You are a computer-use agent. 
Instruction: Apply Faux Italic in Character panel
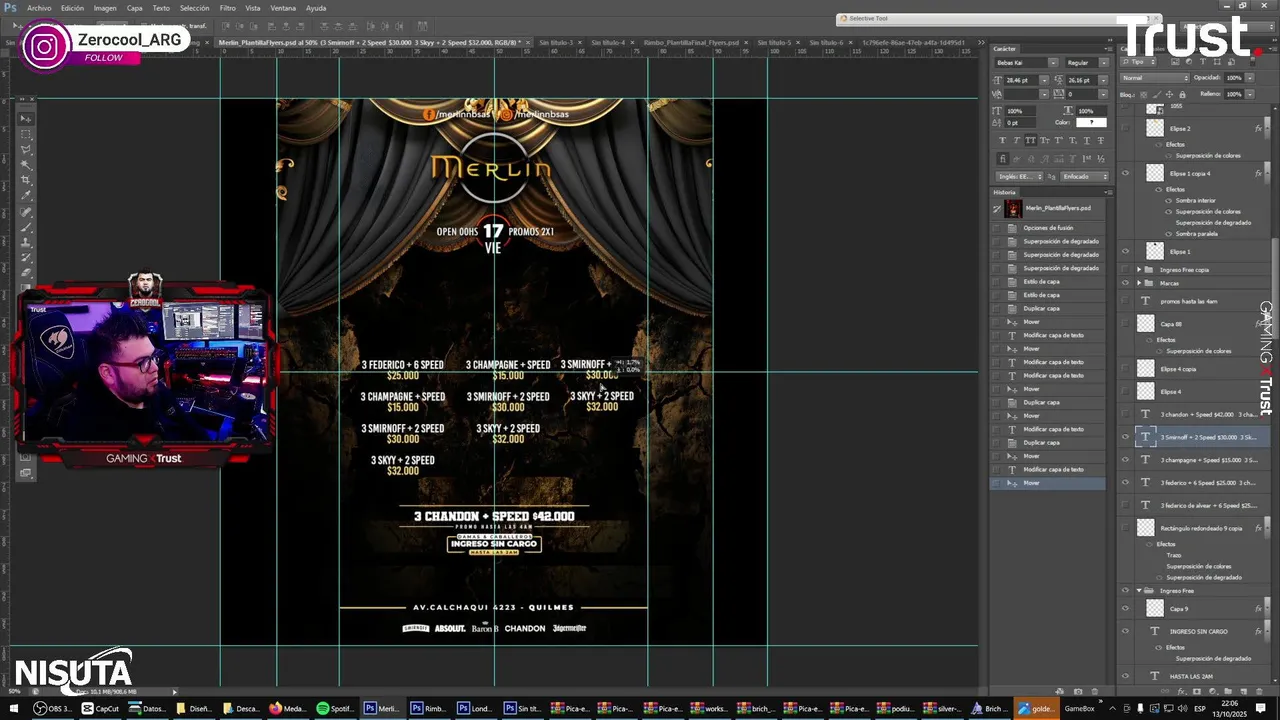point(1017,140)
